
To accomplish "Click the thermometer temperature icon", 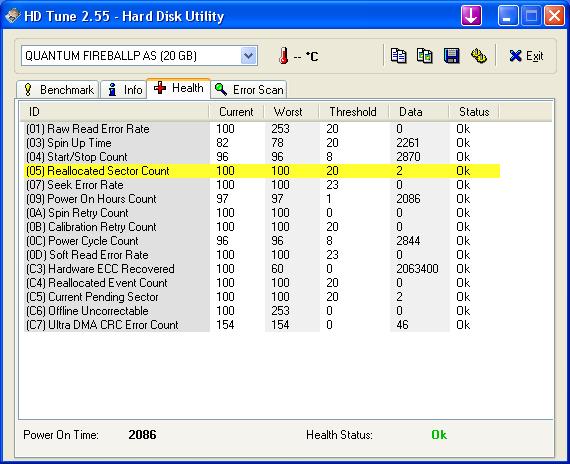I will (x=284, y=56).
